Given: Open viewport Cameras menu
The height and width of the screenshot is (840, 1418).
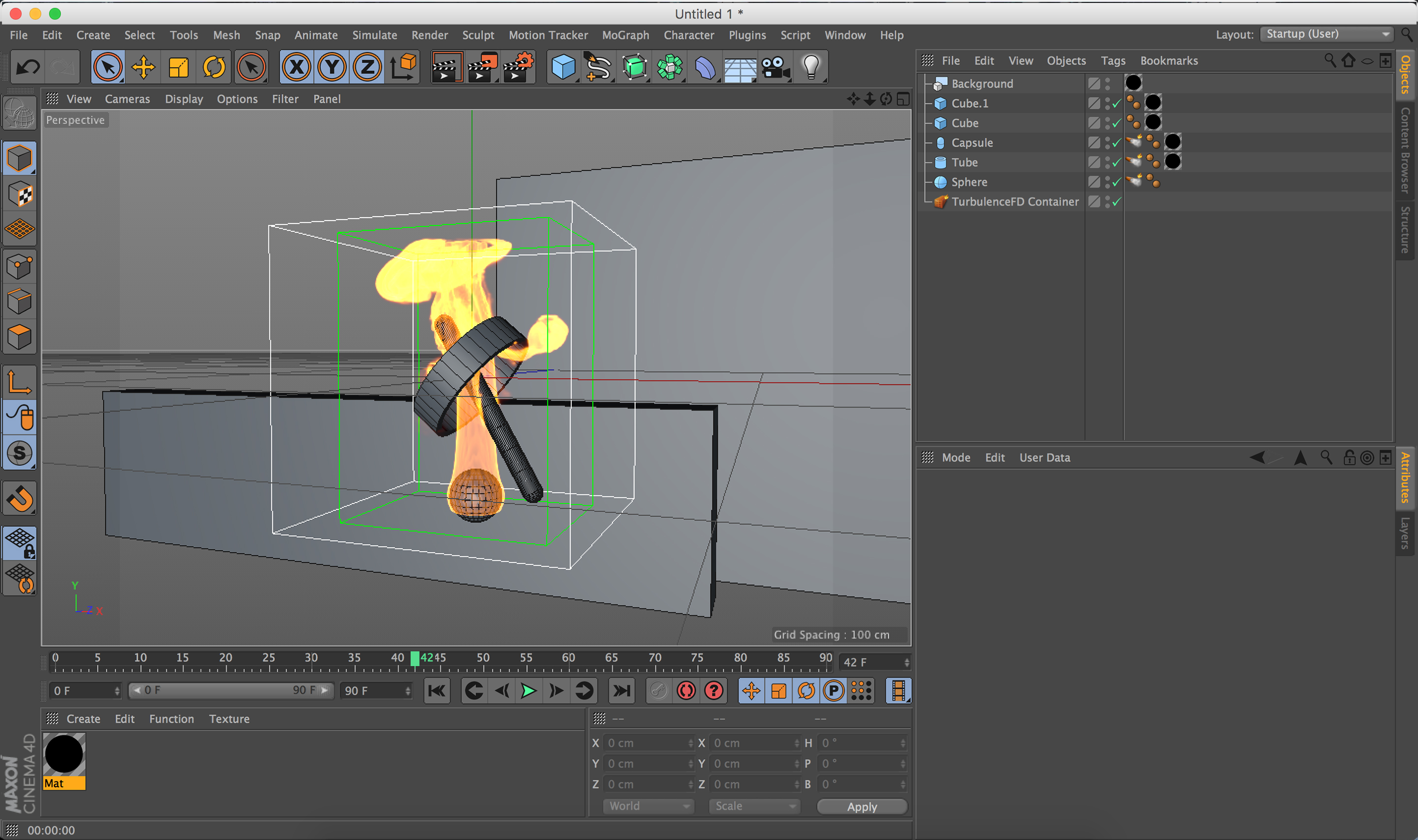Looking at the screenshot, I should [128, 99].
